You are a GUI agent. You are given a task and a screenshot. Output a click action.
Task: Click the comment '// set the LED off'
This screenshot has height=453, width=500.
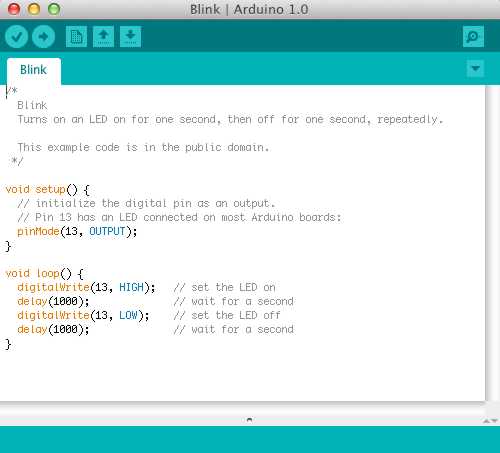point(227,315)
